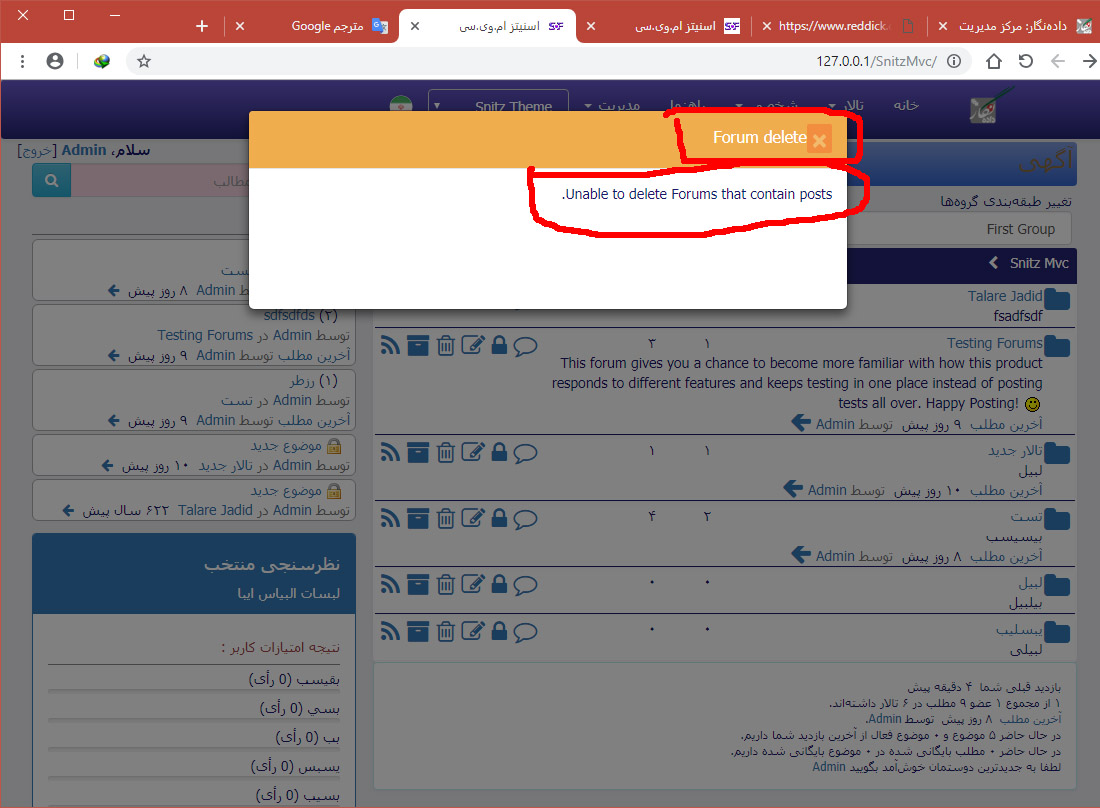
Task: Bookmark this page with the star icon
Action: pyautogui.click(x=144, y=61)
